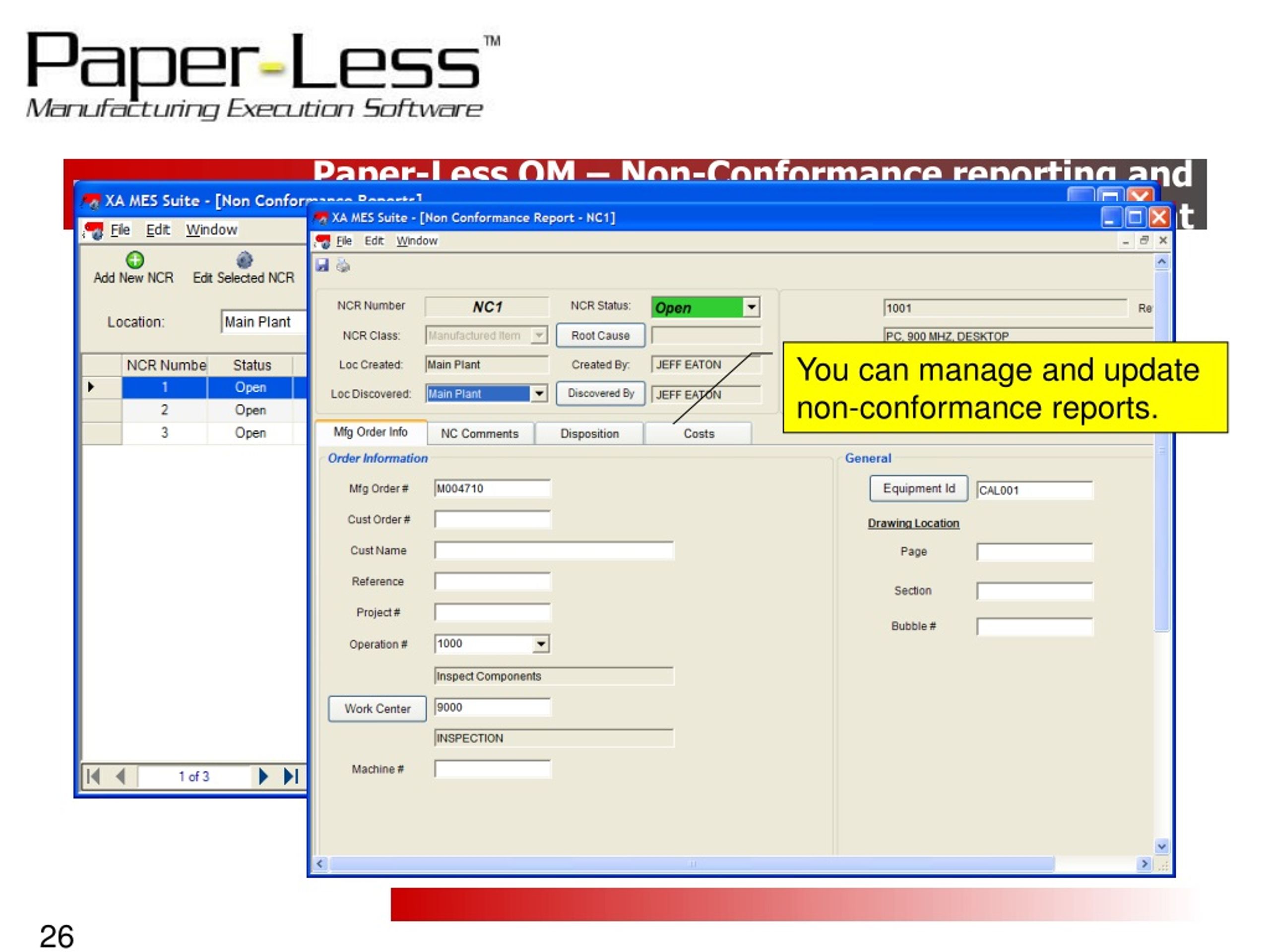Click the Created By JEFF EATON field
This screenshot has width=1270, height=952.
coord(706,364)
